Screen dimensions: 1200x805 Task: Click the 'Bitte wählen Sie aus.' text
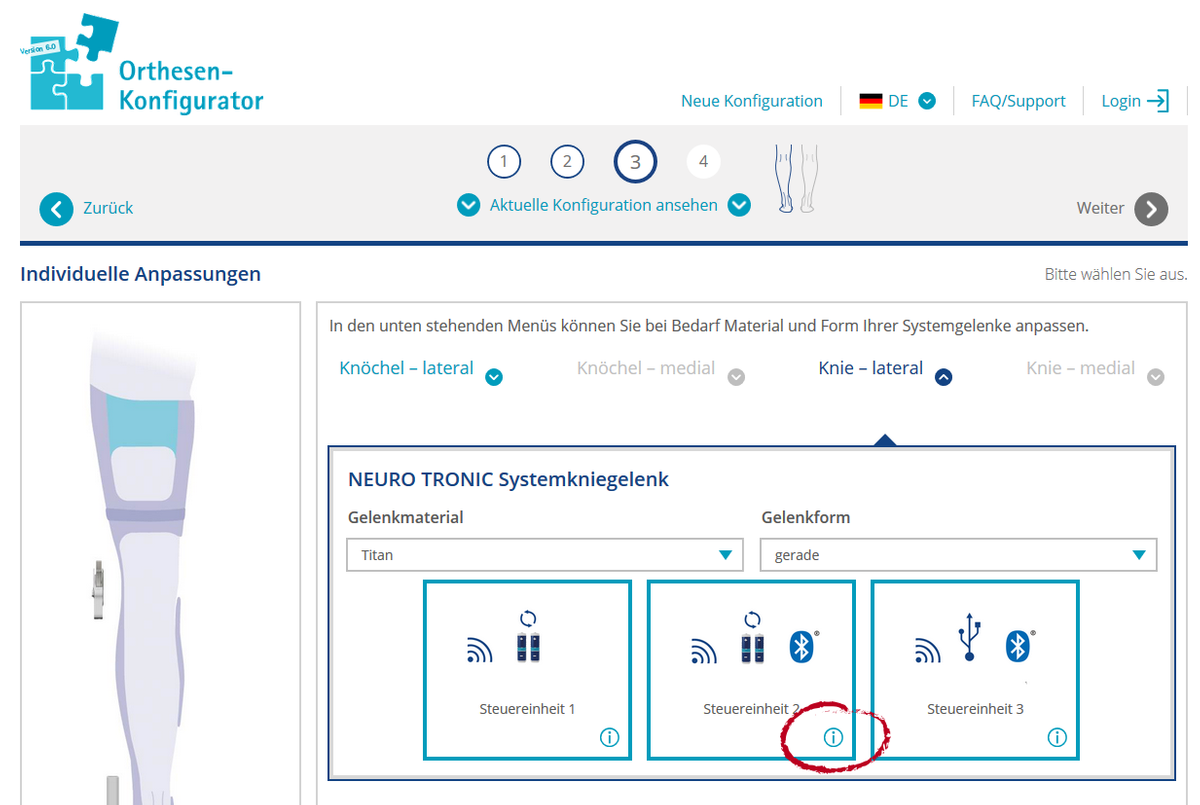pyautogui.click(x=1116, y=274)
